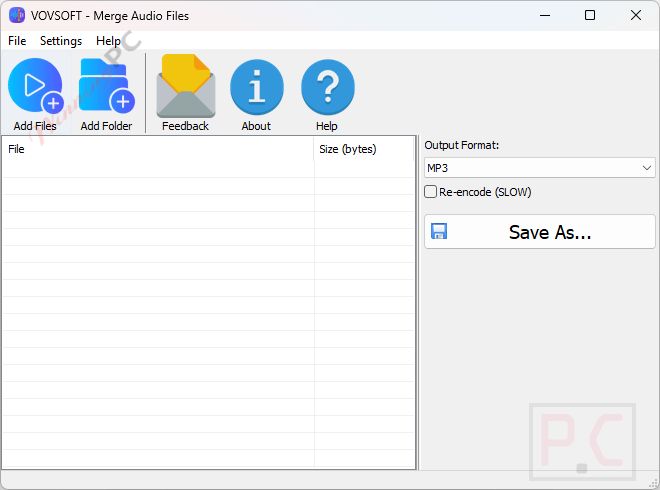660x490 pixels.
Task: Open the Feedback envelope icon
Action: (186, 86)
